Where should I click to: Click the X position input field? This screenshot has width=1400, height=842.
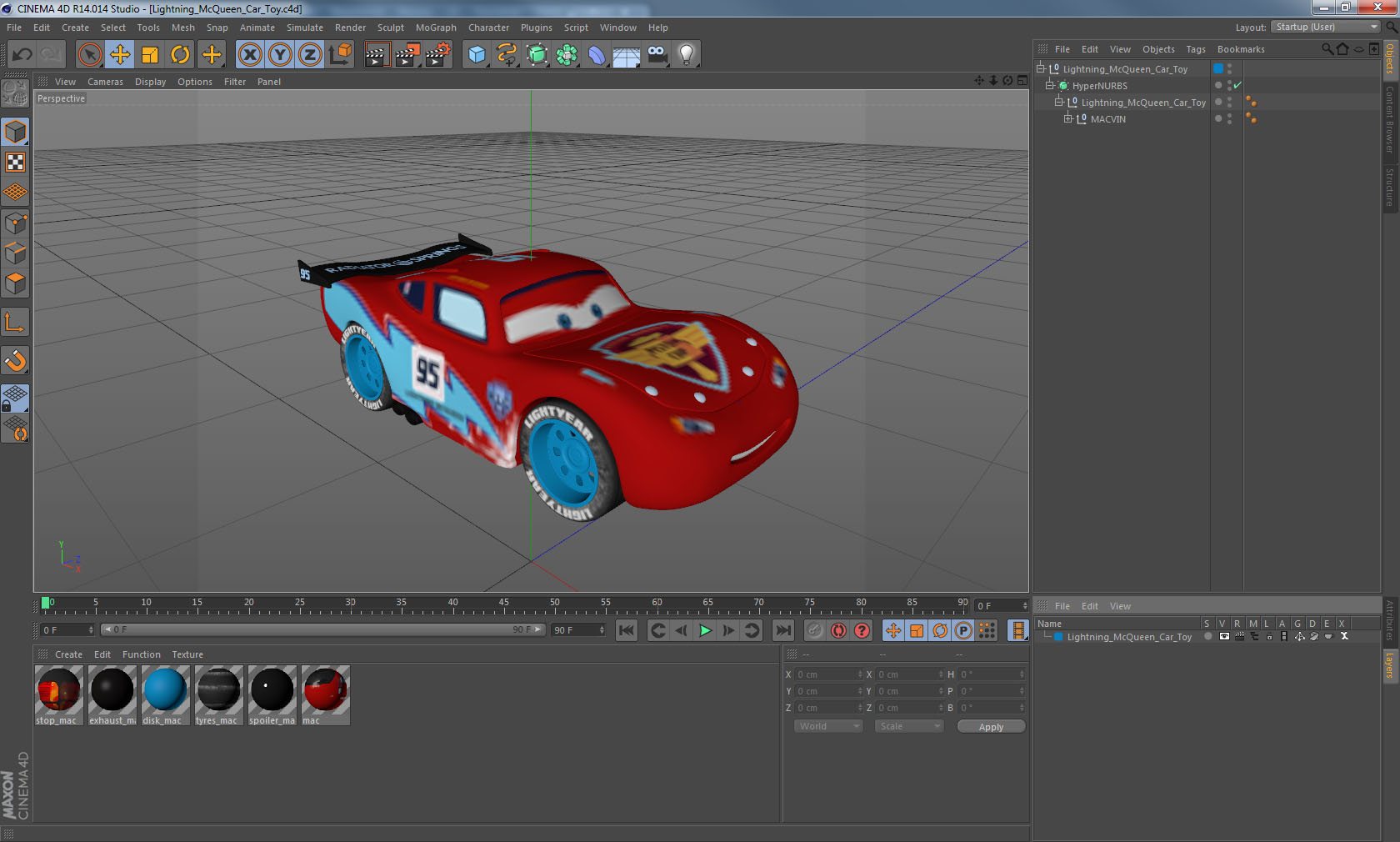pos(830,674)
